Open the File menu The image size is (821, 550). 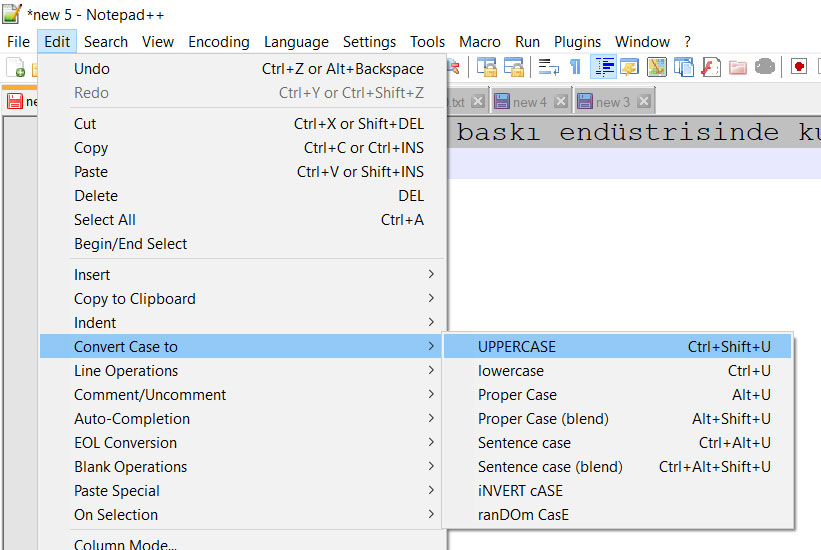click(x=18, y=41)
